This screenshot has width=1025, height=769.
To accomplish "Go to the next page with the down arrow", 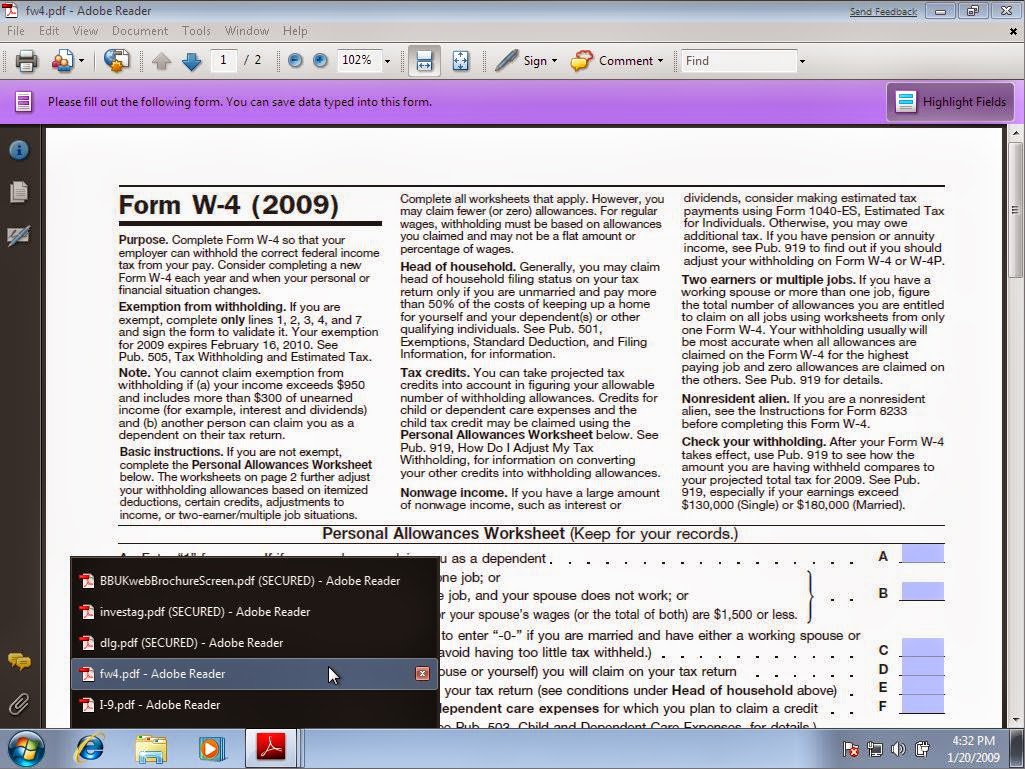I will click(x=191, y=60).
